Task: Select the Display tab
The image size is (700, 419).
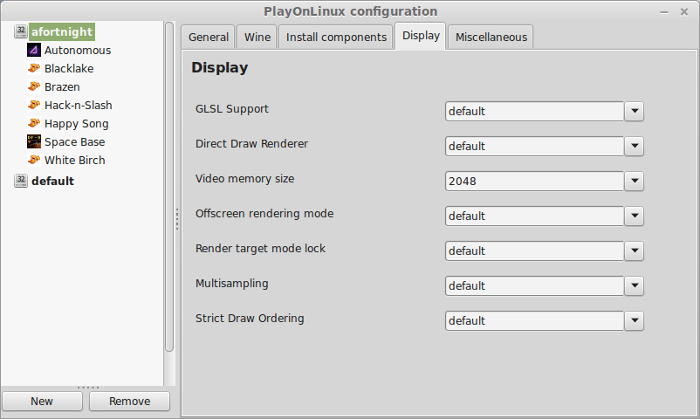Action: (x=421, y=36)
